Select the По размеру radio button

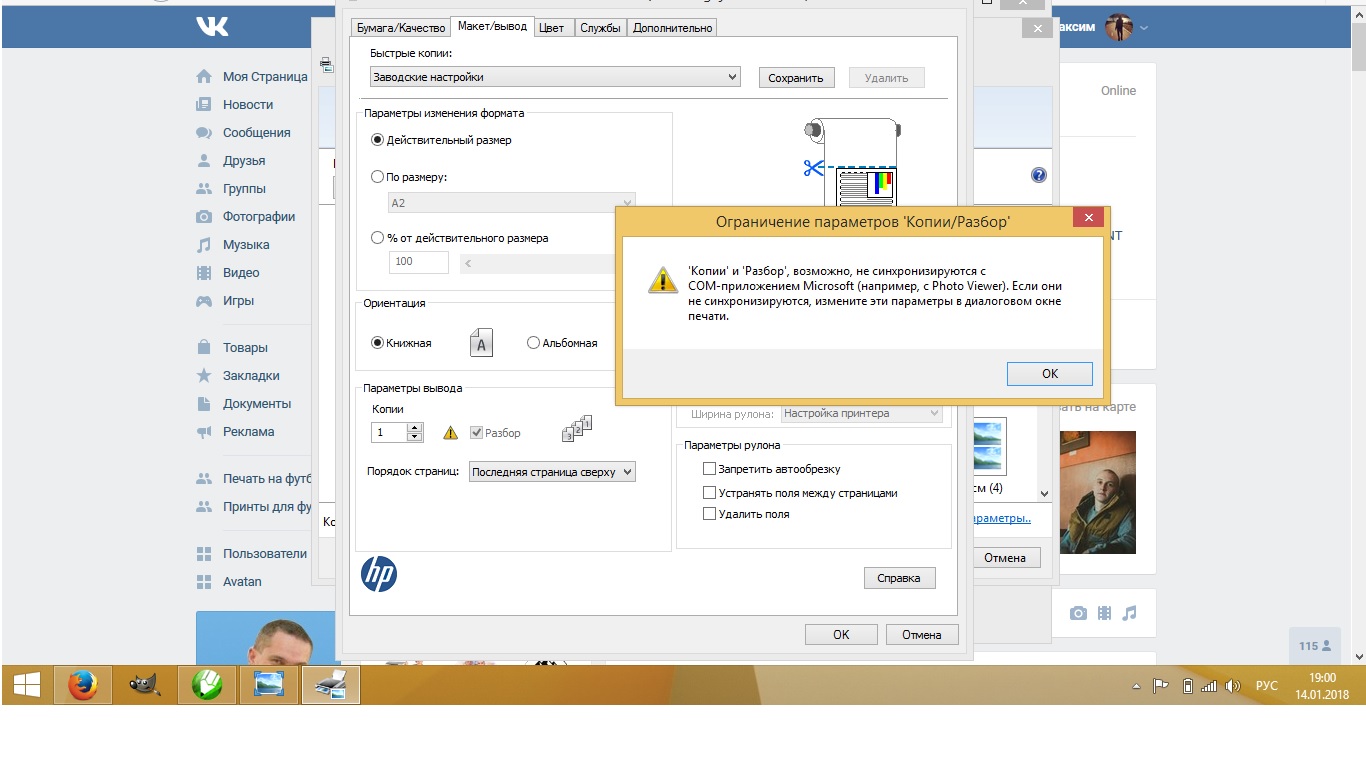coord(377,177)
